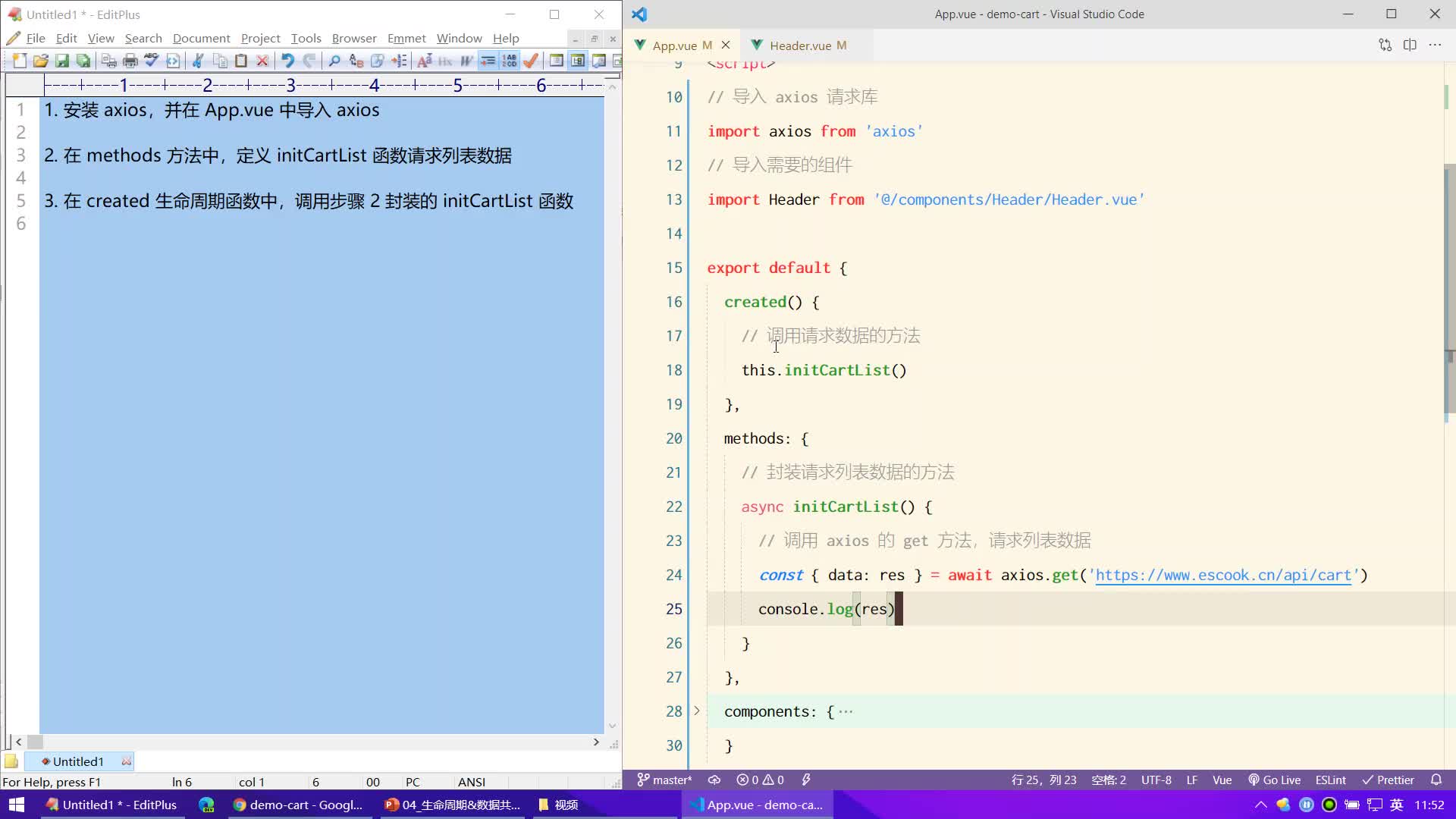The width and height of the screenshot is (1456, 819).
Task: Click 英 input method indicator in tray
Action: (x=1396, y=805)
